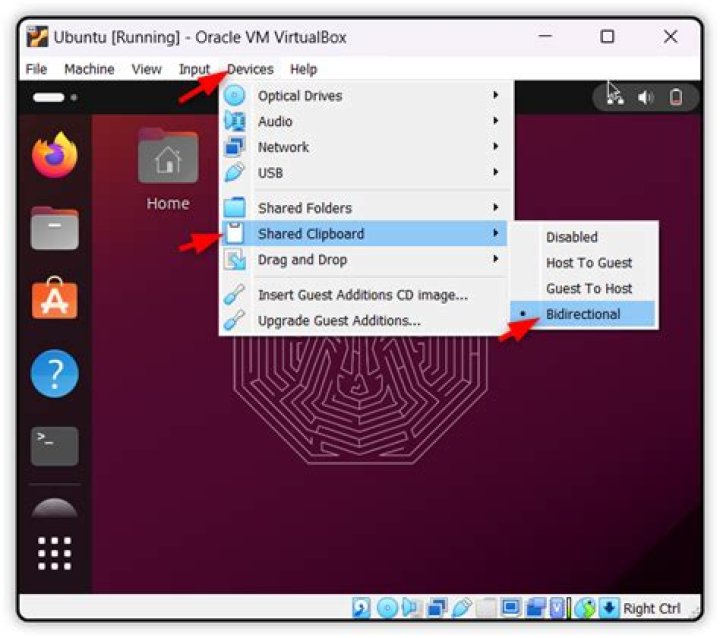This screenshot has width=720, height=638.
Task: Click the mouse integration status bar icon
Action: click(x=585, y=608)
